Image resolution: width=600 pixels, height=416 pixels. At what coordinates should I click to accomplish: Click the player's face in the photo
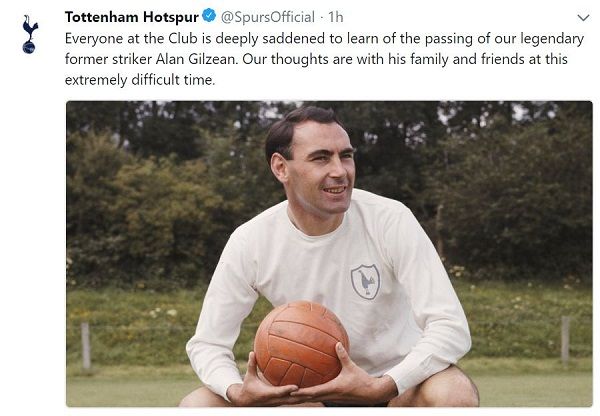coord(322,165)
